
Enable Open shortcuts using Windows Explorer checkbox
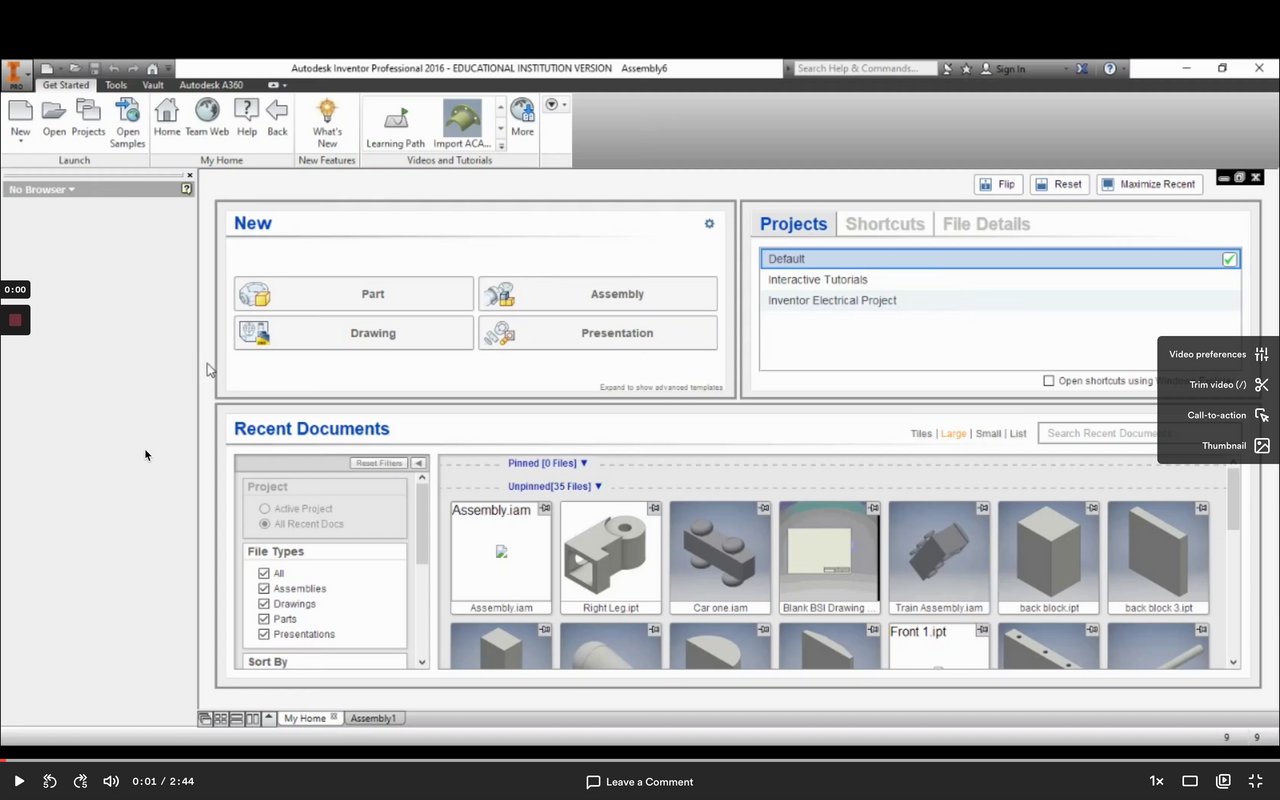click(1048, 381)
